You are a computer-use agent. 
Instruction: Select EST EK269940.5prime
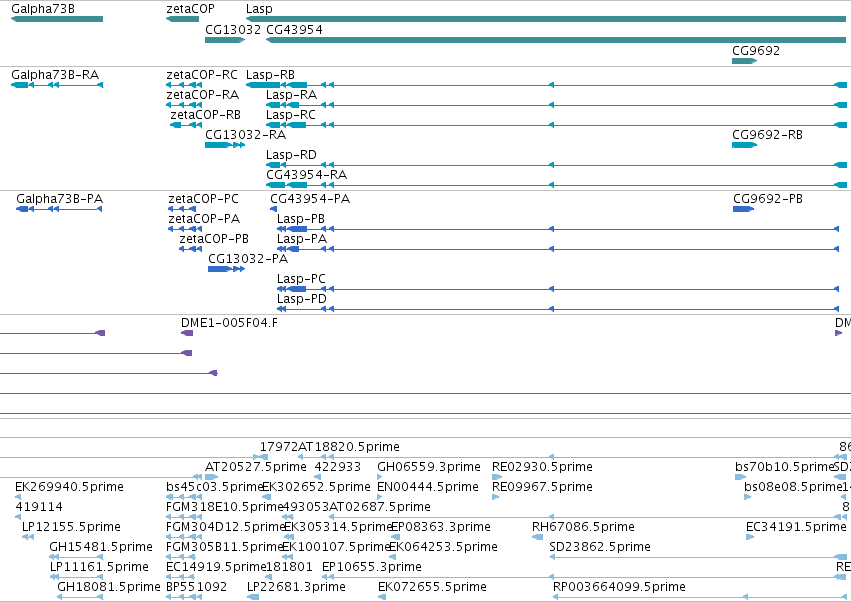(x=18, y=497)
